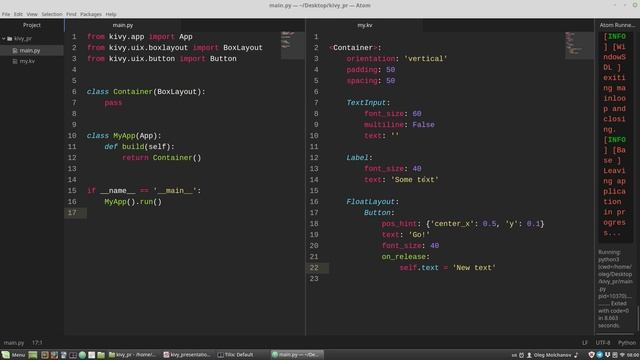Click cursor position 17:1 in status bar
This screenshot has height=360, width=640.
[x=37, y=343]
